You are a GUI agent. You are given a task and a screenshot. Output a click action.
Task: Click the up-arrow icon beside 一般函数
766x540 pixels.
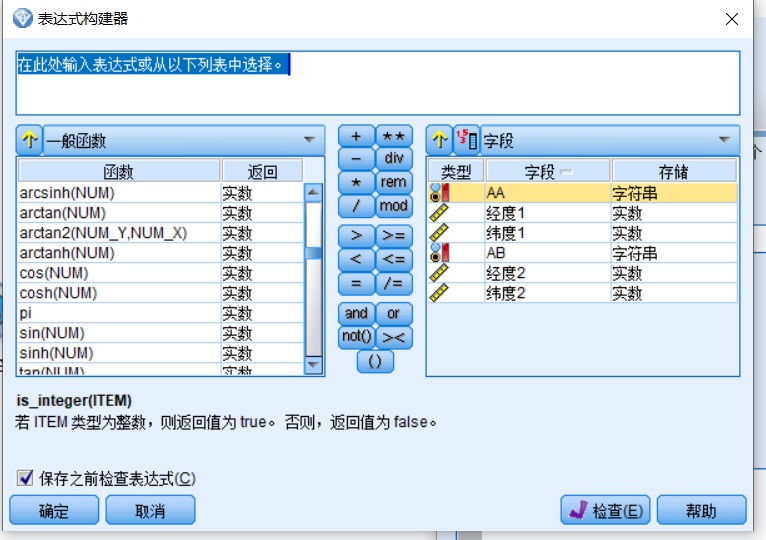(29, 140)
